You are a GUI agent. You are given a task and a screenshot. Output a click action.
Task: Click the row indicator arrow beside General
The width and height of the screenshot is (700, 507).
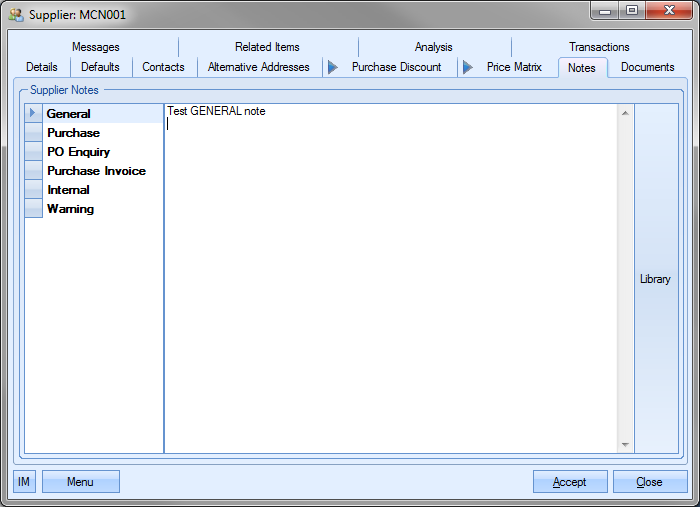coord(33,113)
